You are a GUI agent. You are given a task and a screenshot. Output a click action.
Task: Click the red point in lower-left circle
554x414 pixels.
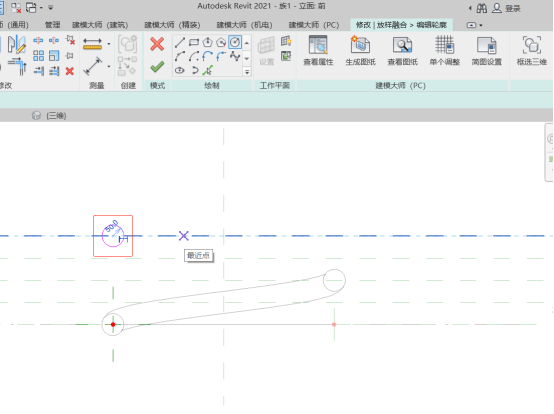point(113,324)
